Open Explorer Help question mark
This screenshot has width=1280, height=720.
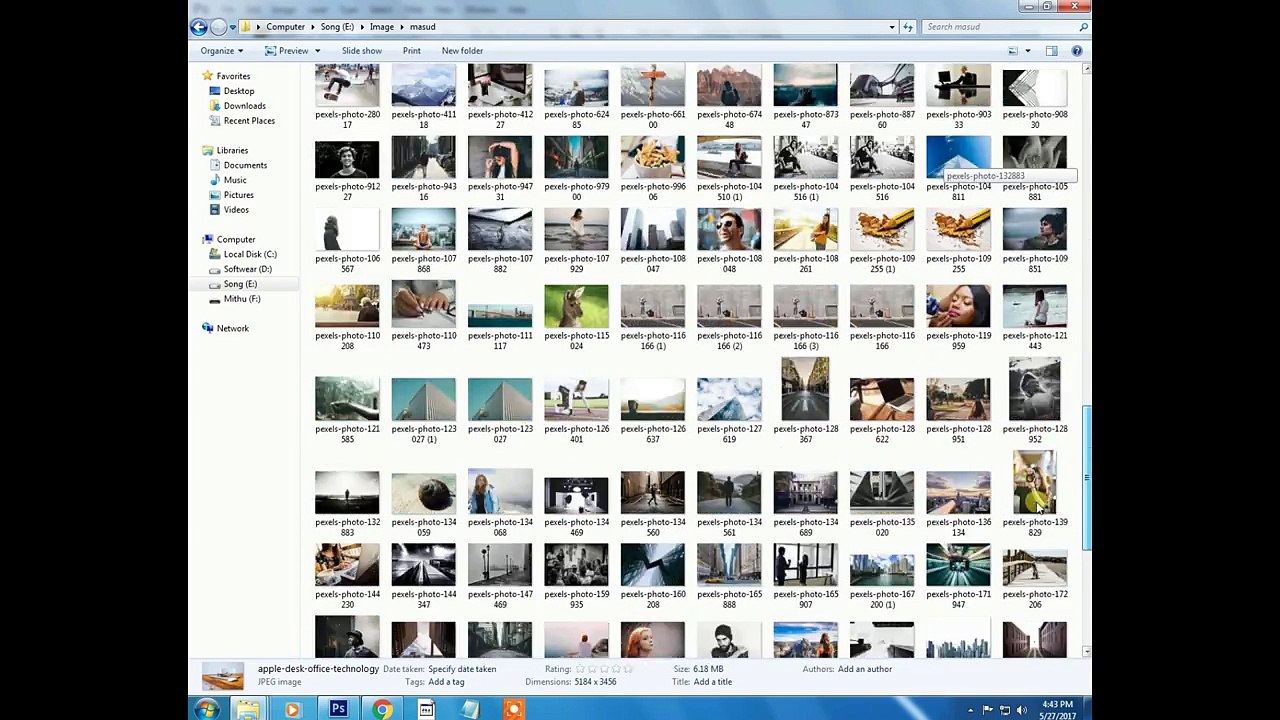(1077, 51)
